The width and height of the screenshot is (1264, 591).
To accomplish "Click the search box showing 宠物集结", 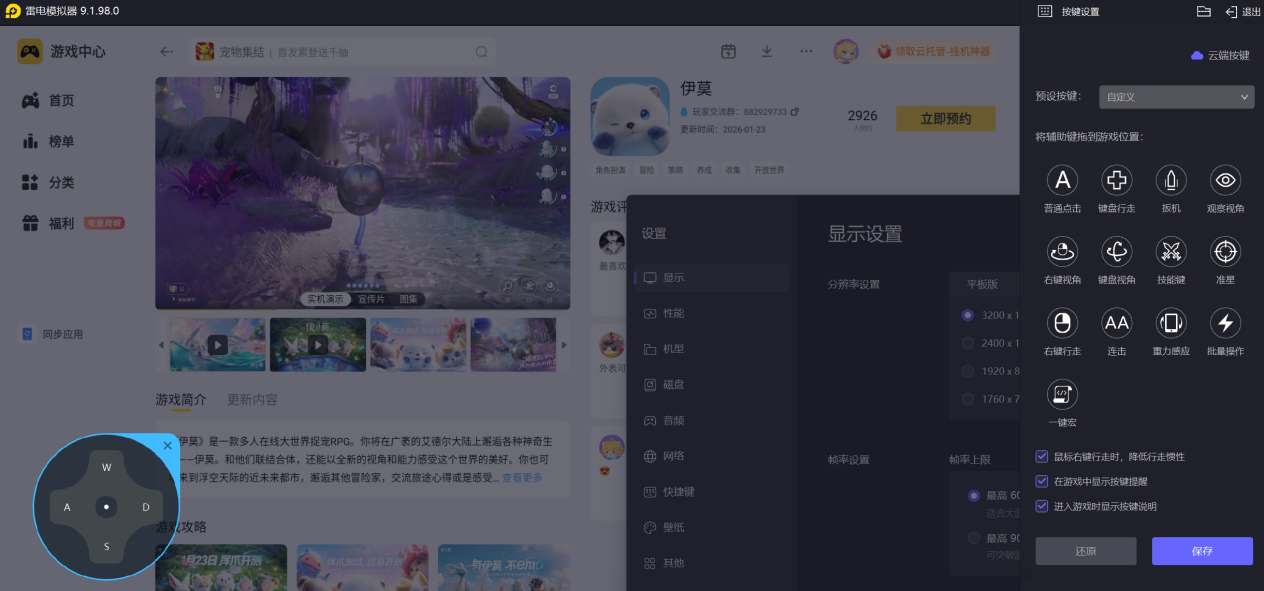I will [342, 52].
